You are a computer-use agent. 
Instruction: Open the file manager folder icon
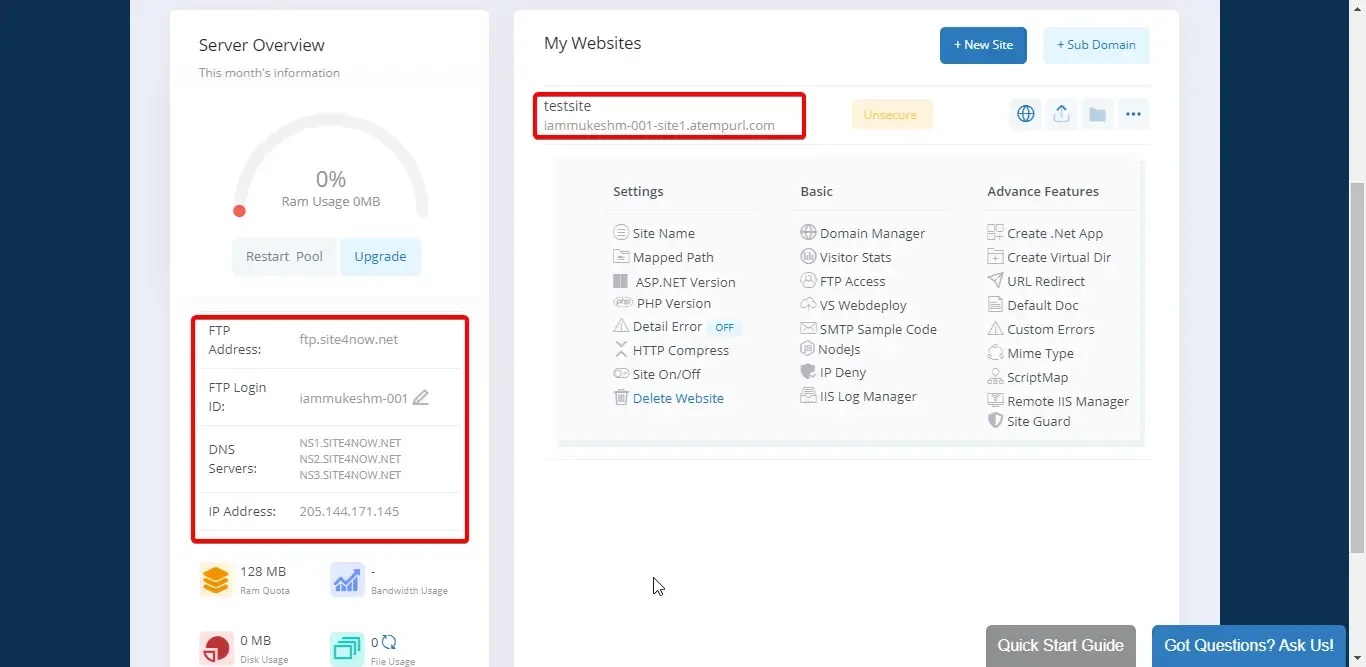tap(1097, 114)
